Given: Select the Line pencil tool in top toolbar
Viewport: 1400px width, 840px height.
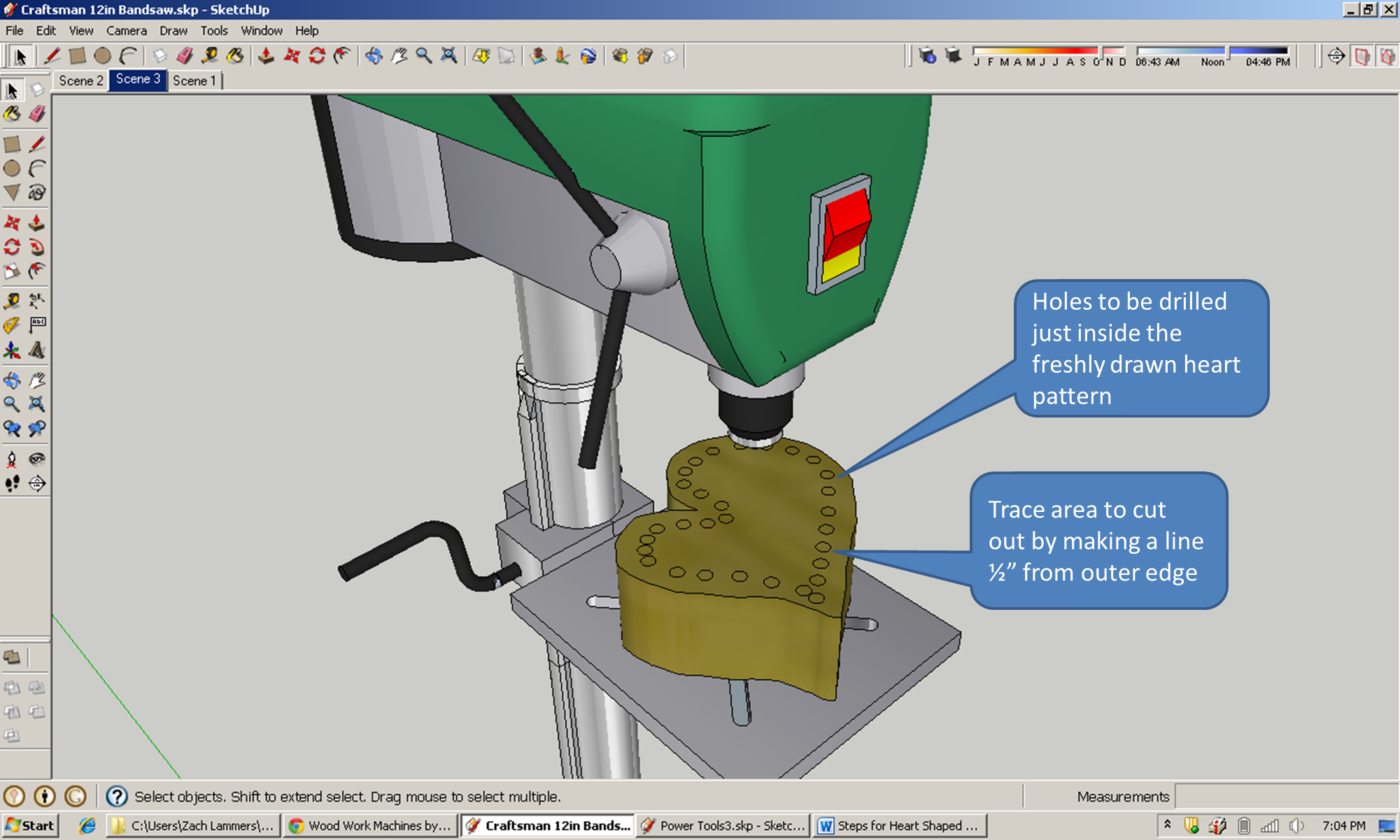Looking at the screenshot, I should coord(51,56).
